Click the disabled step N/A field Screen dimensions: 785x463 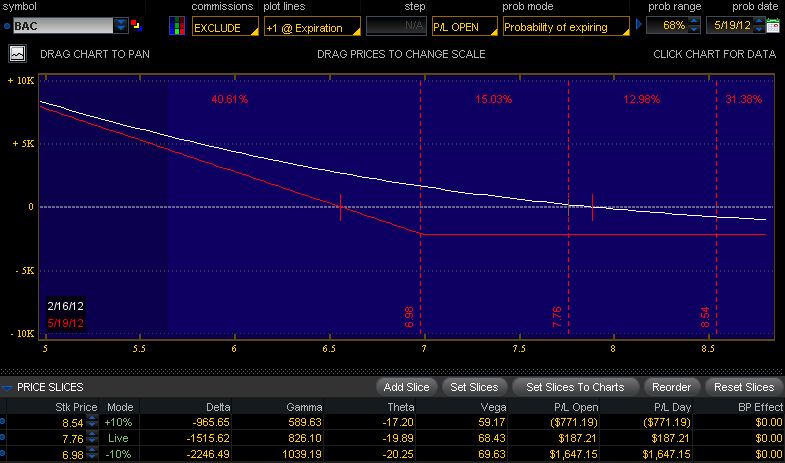pos(396,26)
